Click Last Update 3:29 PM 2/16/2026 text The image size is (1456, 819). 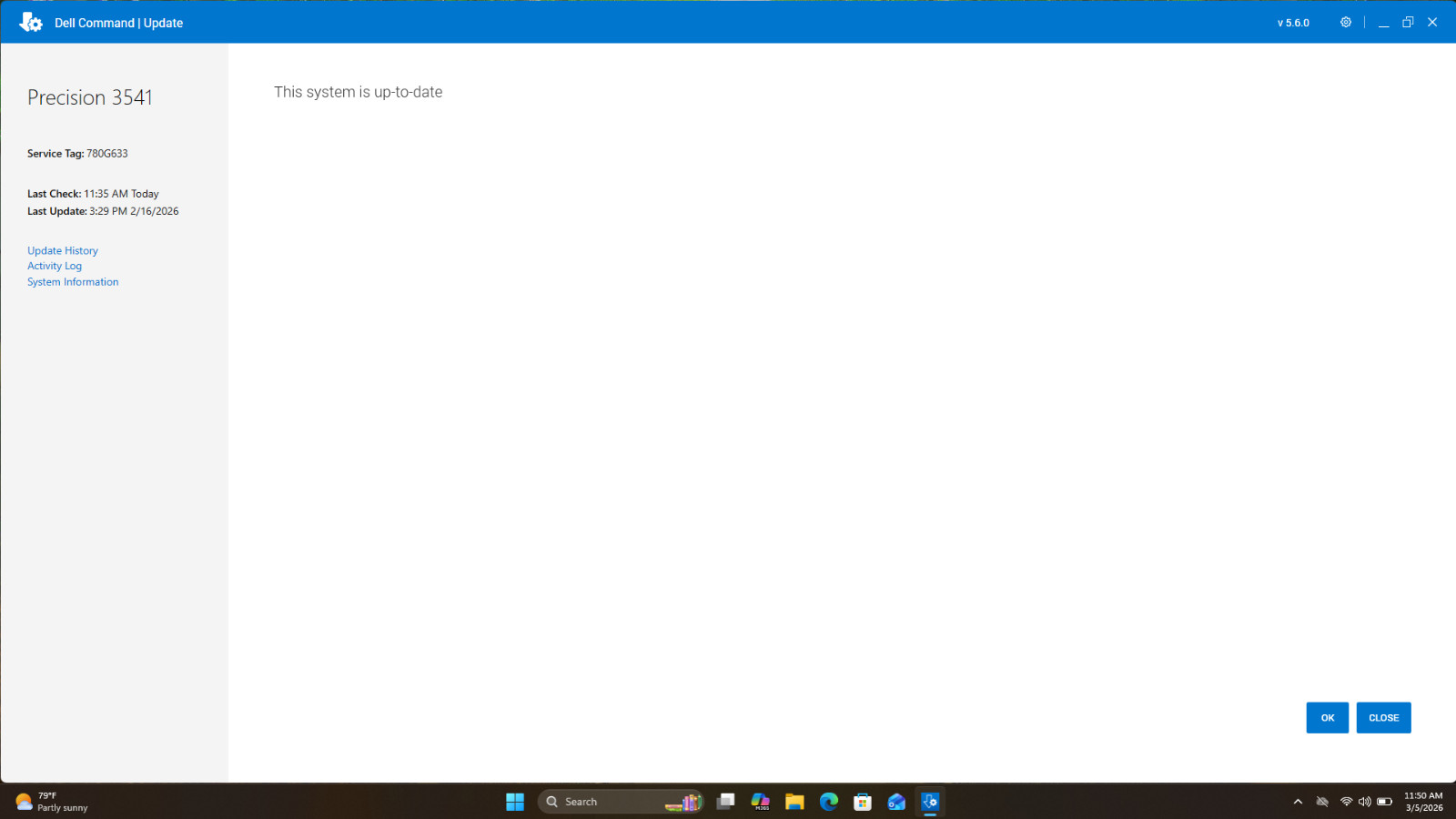pos(103,211)
